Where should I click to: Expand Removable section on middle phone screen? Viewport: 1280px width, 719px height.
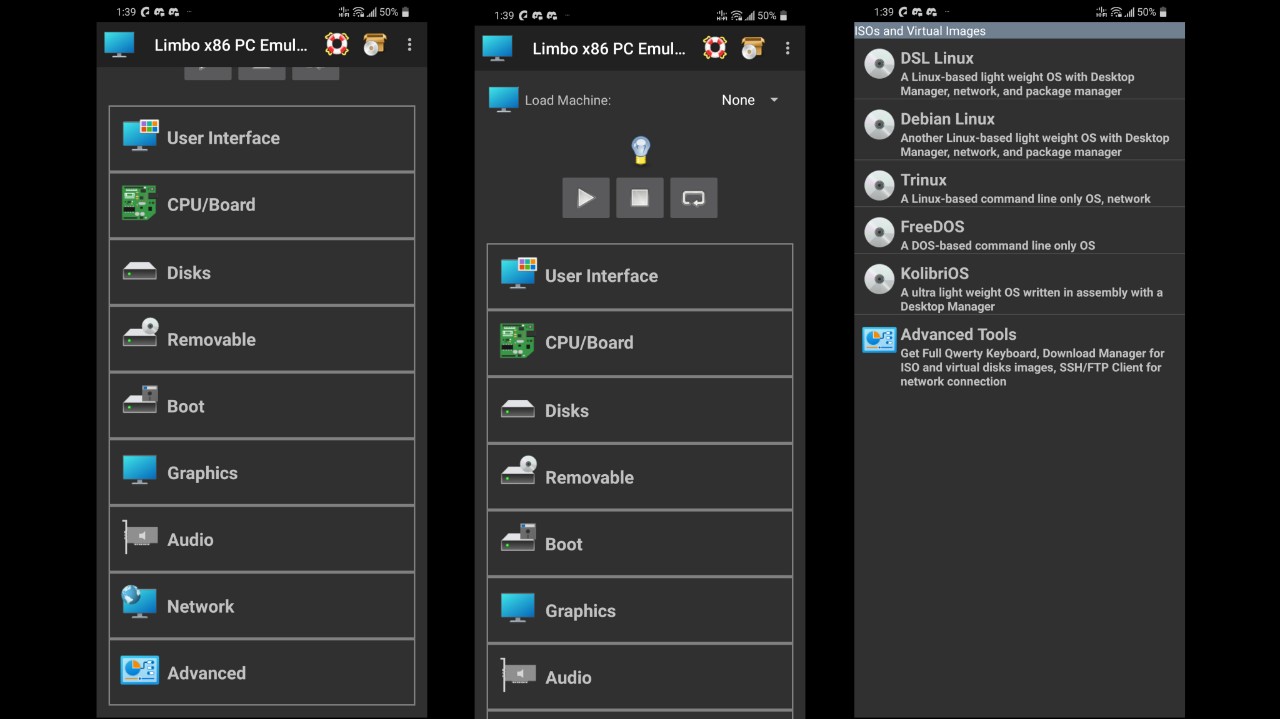point(640,477)
